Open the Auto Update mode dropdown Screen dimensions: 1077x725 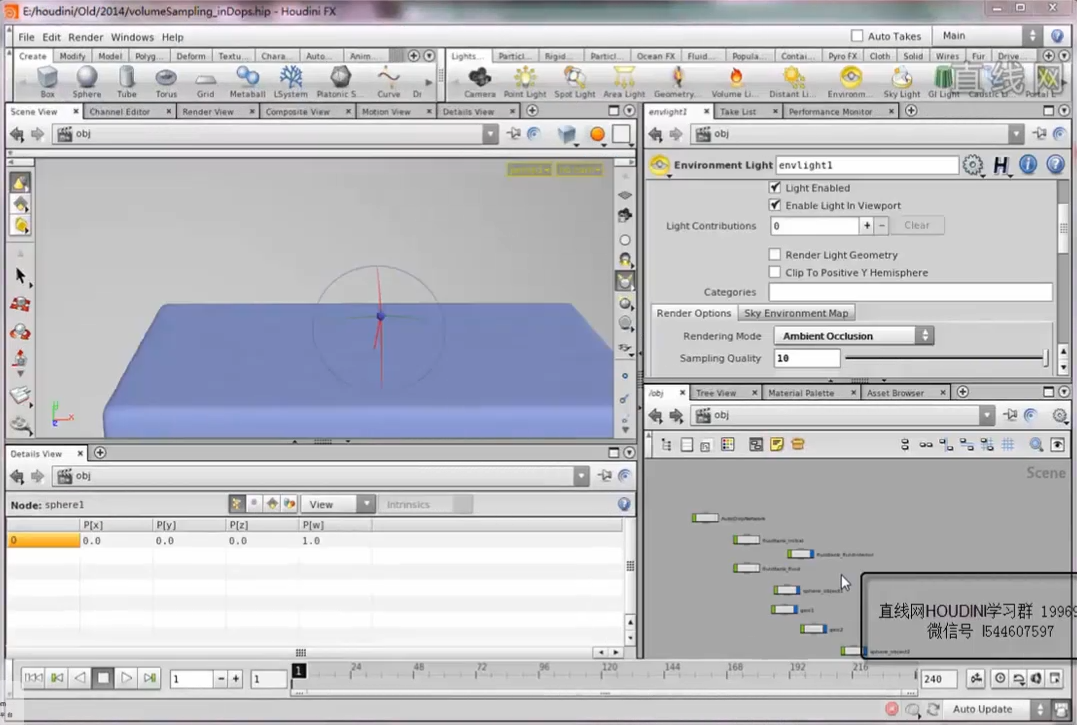998,709
